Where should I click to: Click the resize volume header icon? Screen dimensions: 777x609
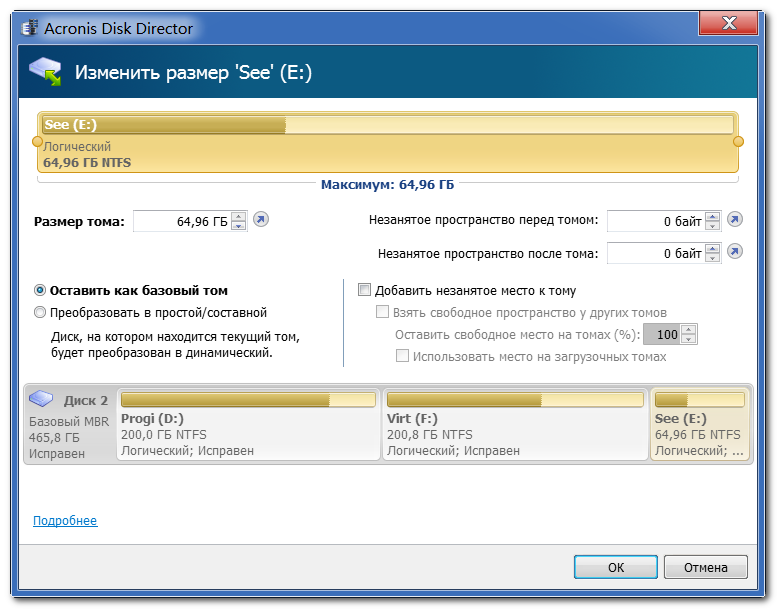click(45, 71)
